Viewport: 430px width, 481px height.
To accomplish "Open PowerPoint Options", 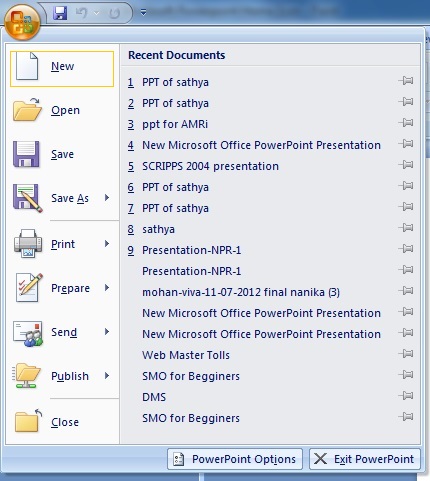I will point(235,459).
